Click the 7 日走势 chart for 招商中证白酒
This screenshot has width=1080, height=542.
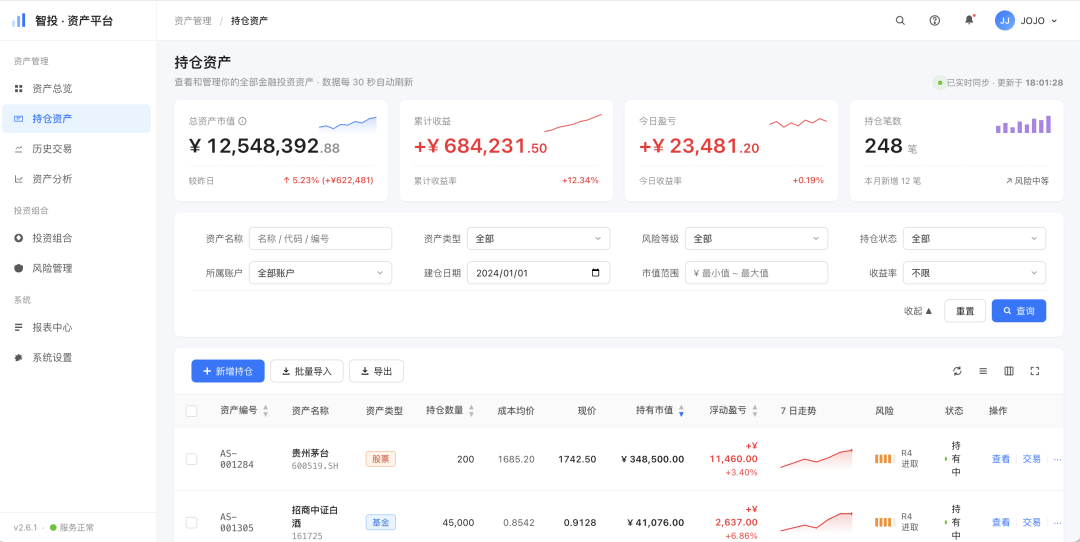(816, 523)
